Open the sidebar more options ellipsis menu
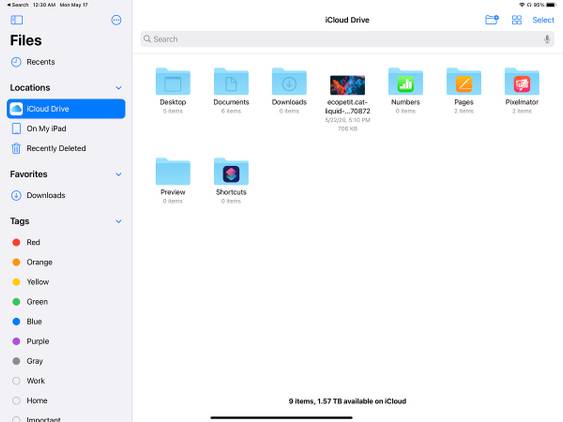This screenshot has height=422, width=563. click(x=116, y=20)
